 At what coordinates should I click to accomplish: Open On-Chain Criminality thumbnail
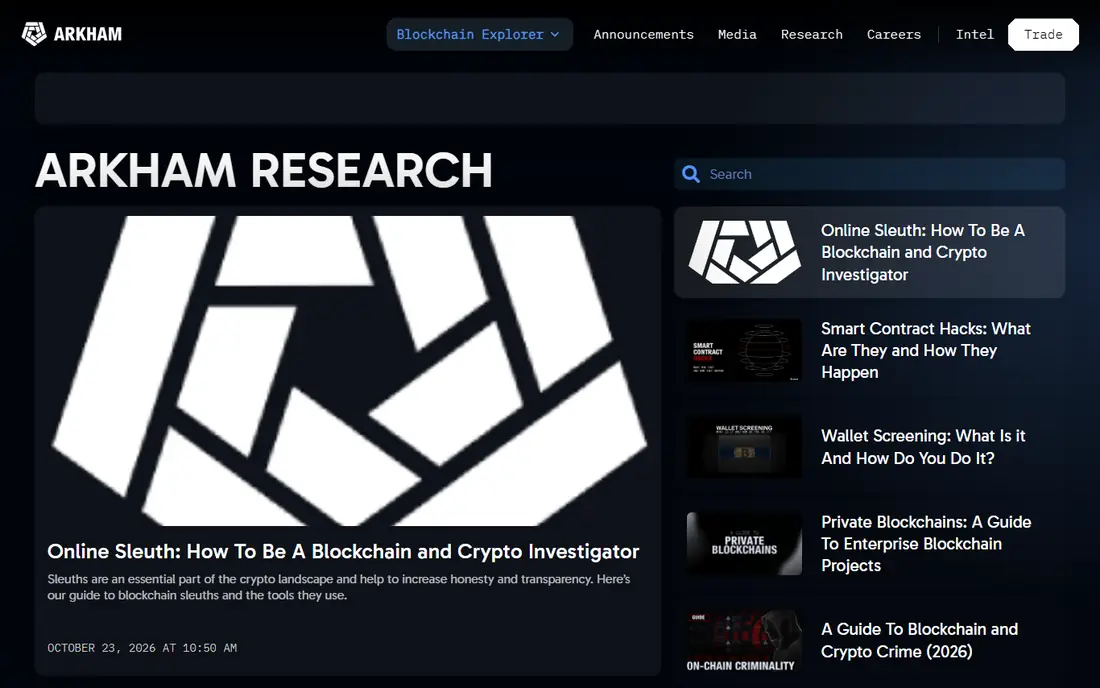744,640
